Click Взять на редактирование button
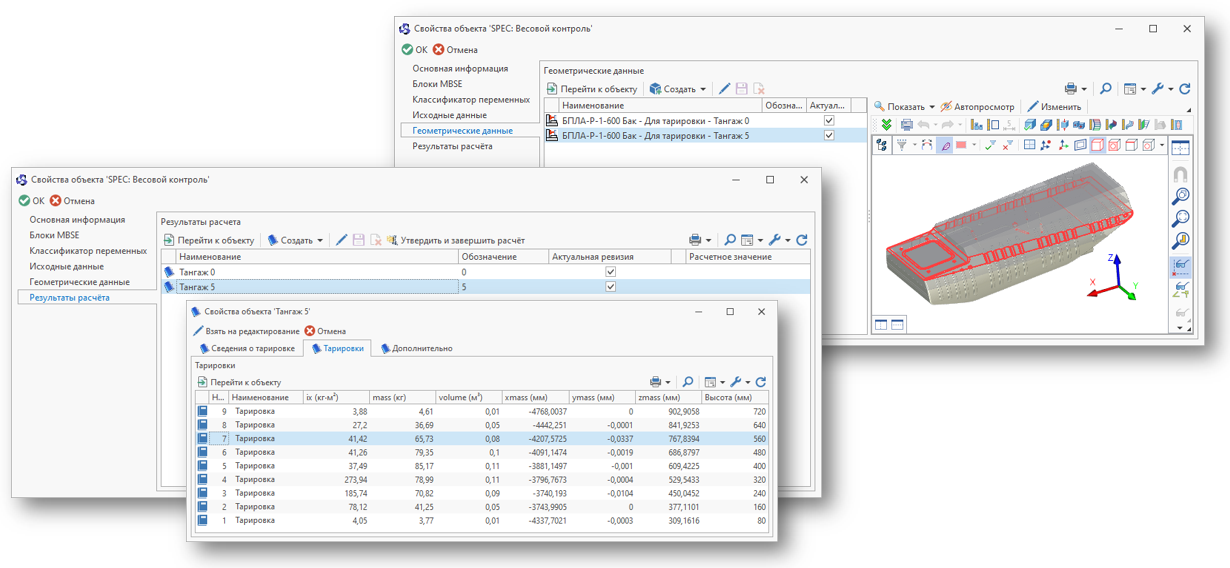This screenshot has width=1230, height=568. [x=245, y=331]
